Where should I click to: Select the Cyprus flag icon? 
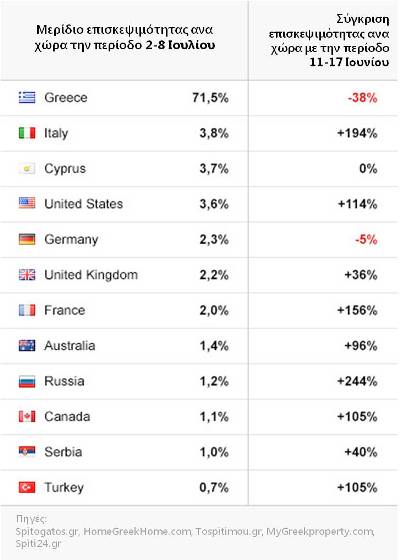pyautogui.click(x=27, y=168)
